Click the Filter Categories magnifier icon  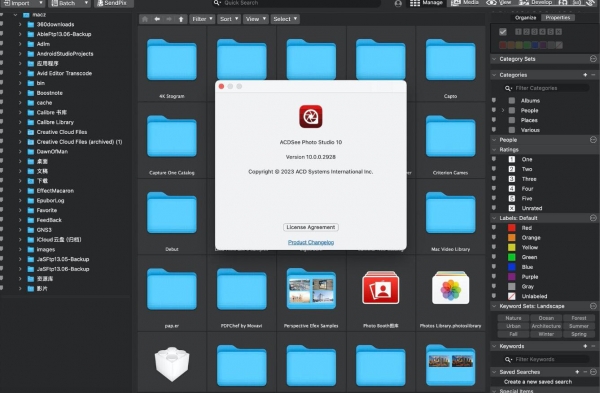[x=508, y=88]
